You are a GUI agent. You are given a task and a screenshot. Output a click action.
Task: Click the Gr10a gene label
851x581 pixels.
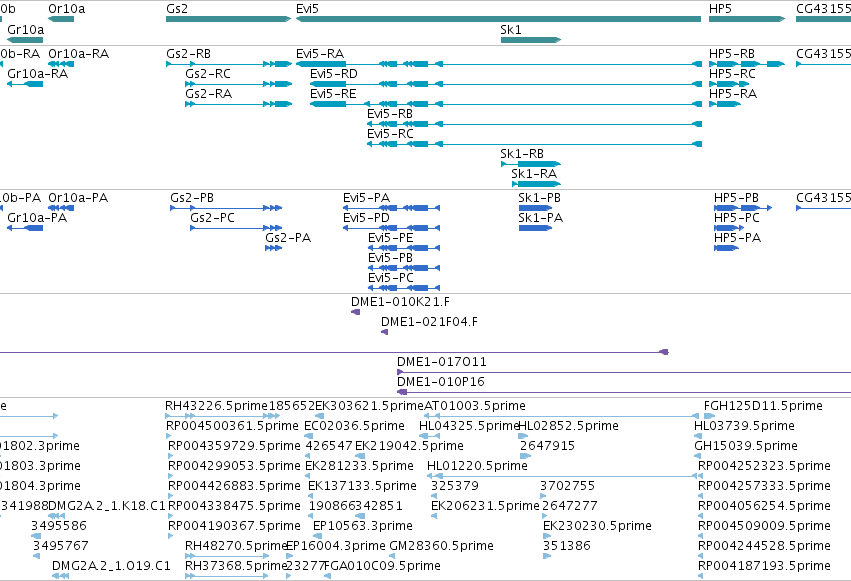(x=26, y=30)
